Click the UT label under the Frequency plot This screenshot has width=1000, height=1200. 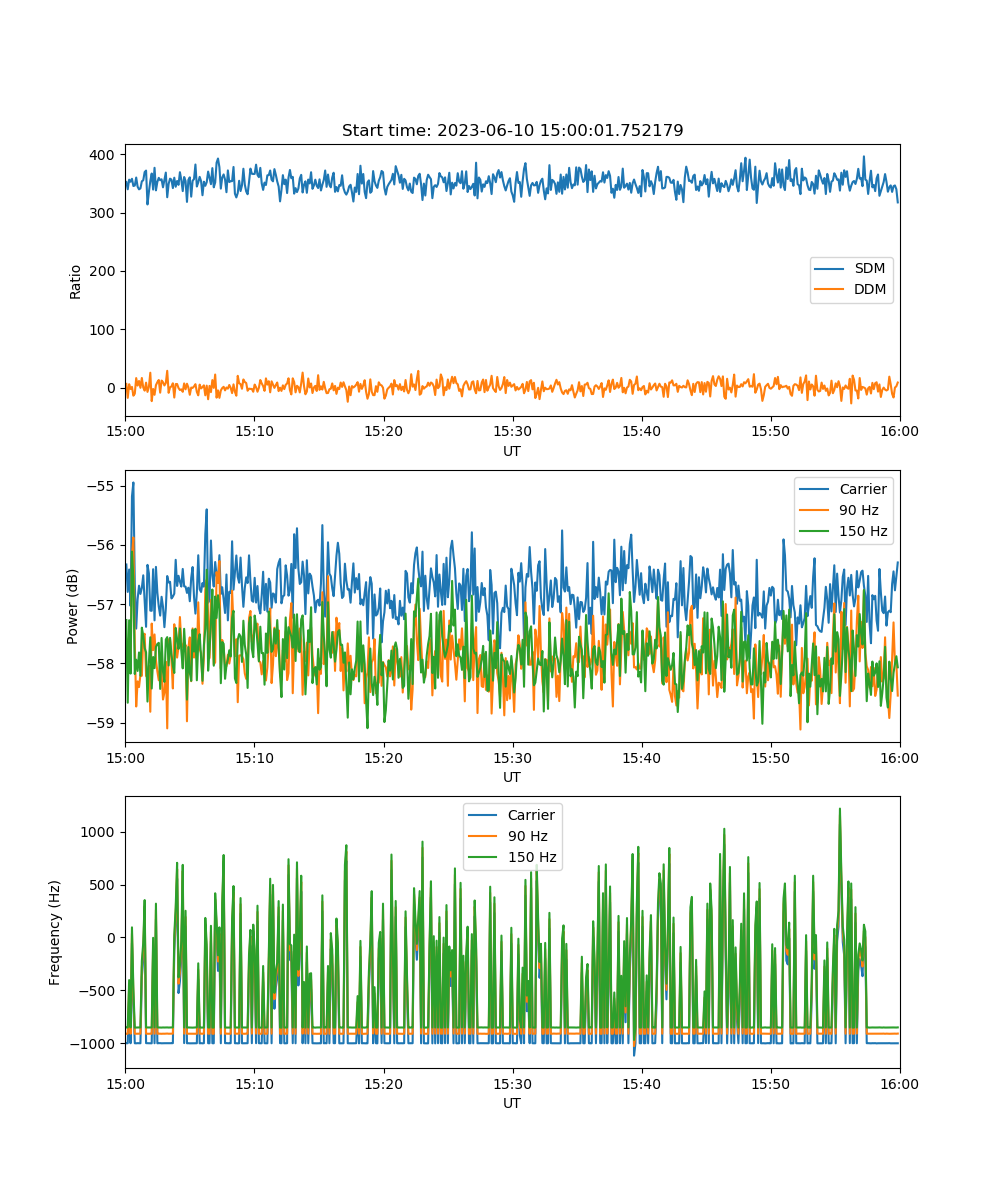[512, 1103]
